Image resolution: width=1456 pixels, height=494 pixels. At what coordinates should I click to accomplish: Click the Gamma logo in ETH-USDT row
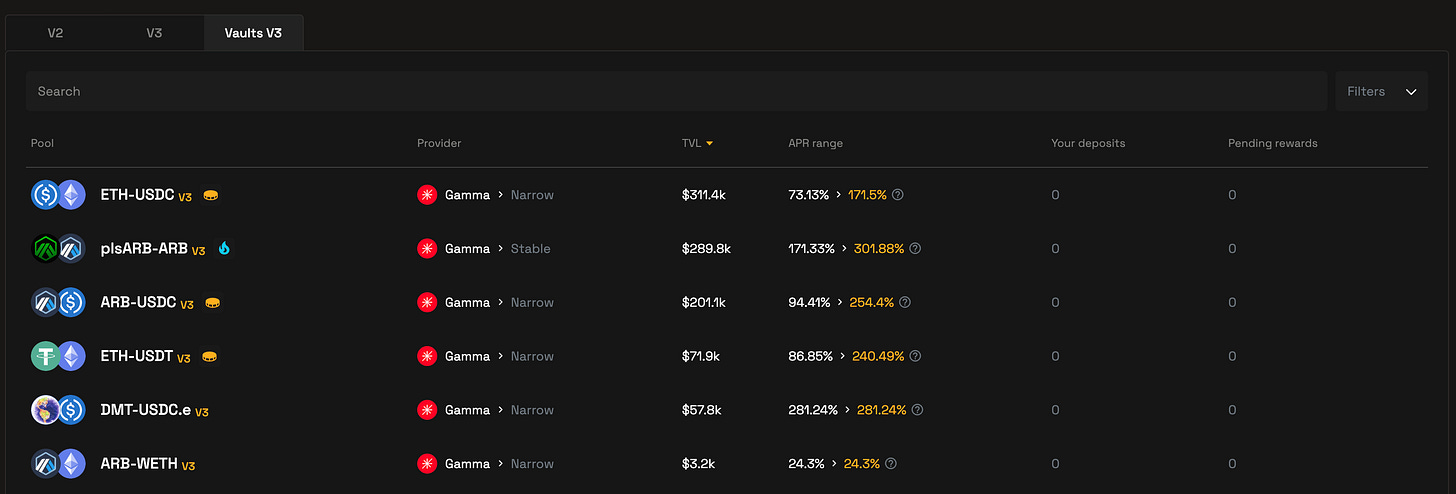[427, 356]
